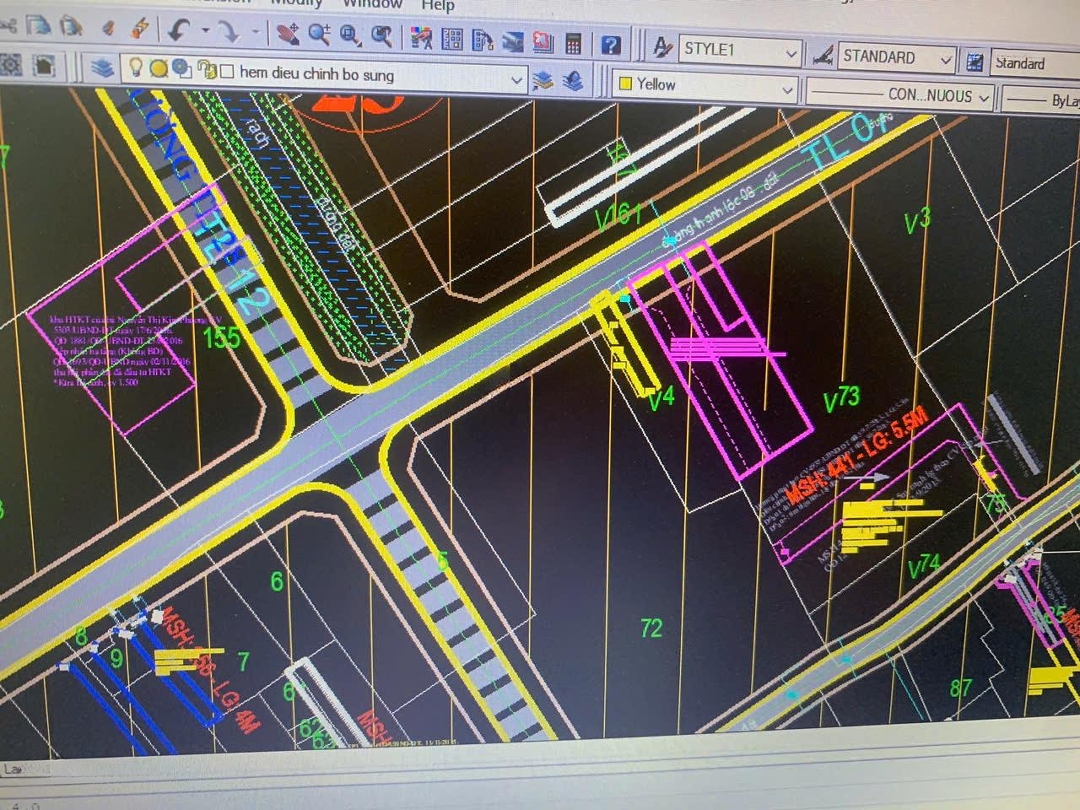Open the Layer Properties Manager
This screenshot has width=1080, height=810.
(102, 67)
